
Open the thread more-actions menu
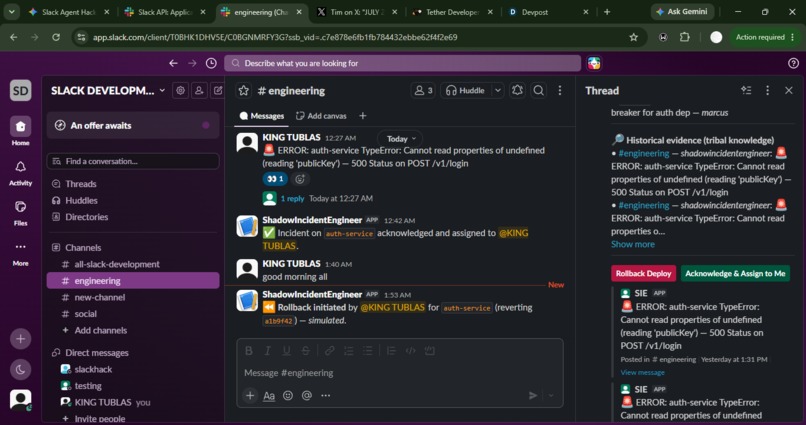767,90
